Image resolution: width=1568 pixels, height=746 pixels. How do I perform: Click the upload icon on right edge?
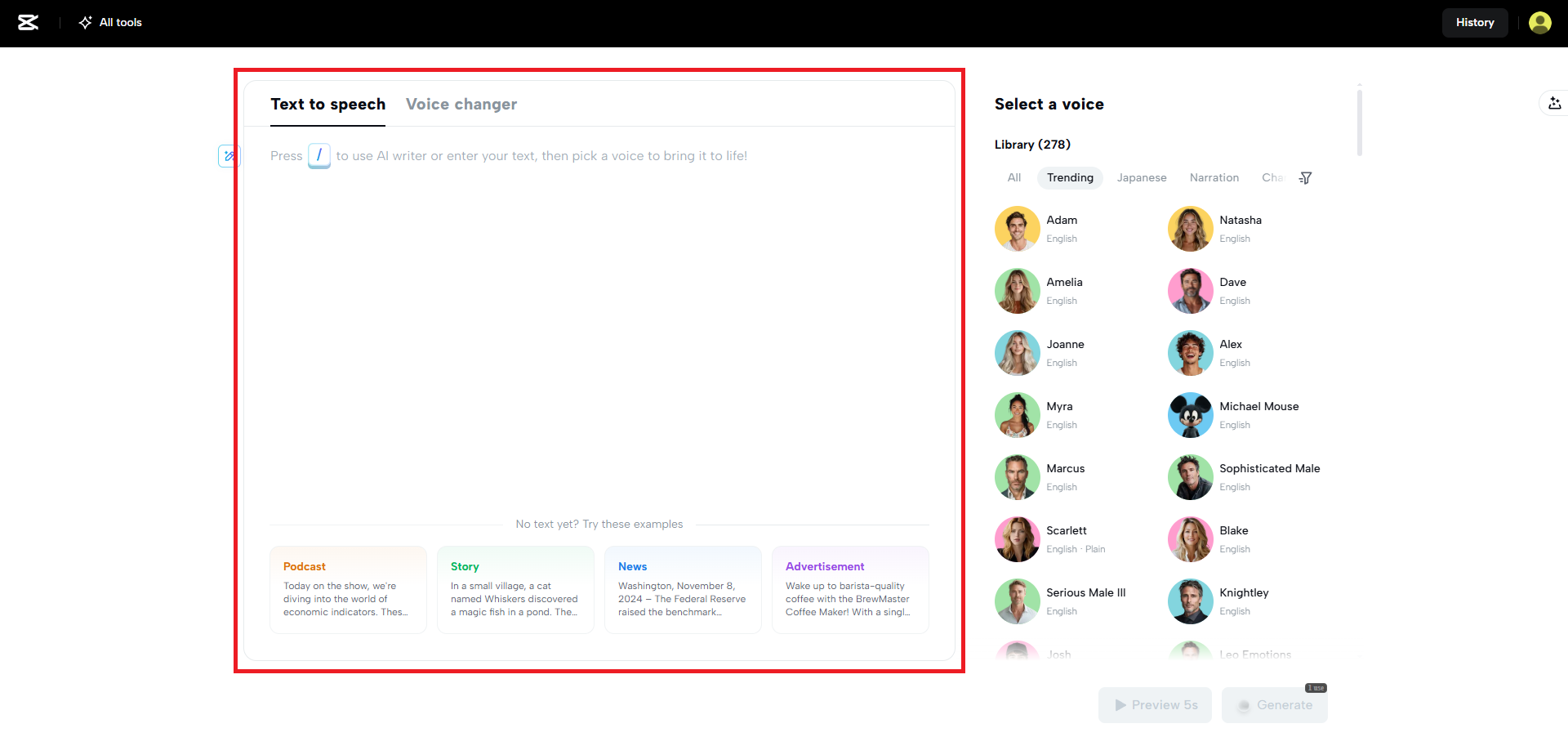click(1554, 103)
